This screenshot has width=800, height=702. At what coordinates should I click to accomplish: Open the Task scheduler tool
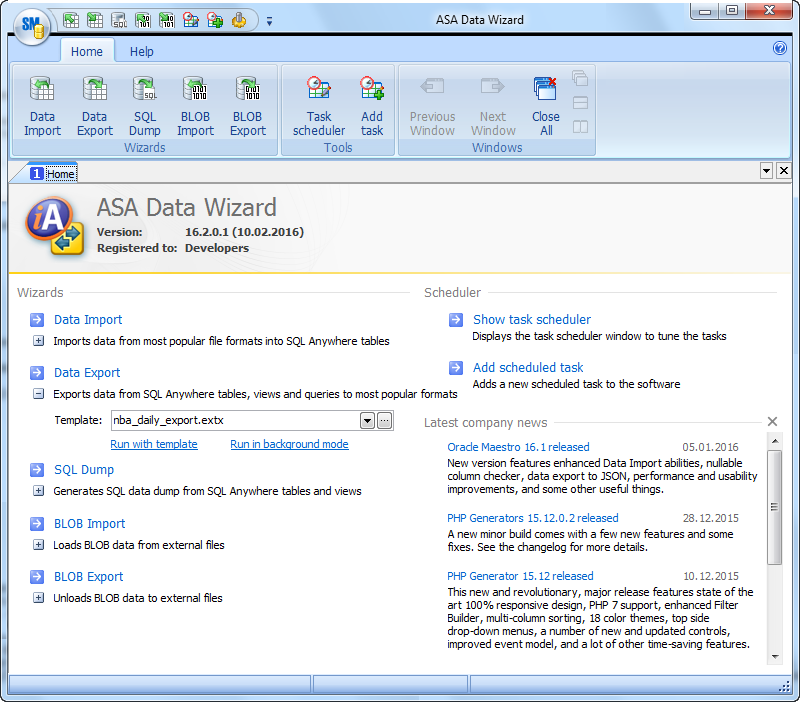click(x=319, y=103)
